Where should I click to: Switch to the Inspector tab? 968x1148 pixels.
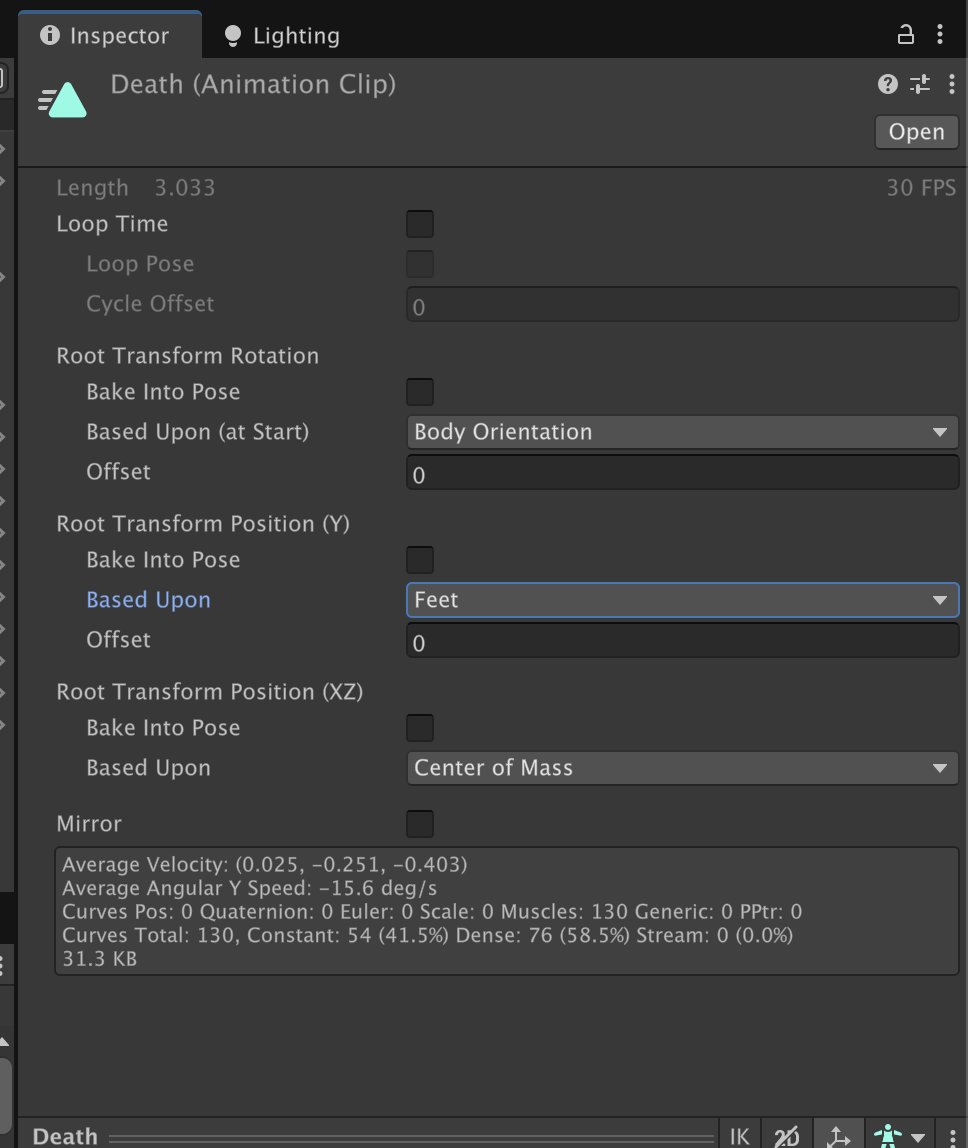pyautogui.click(x=110, y=35)
